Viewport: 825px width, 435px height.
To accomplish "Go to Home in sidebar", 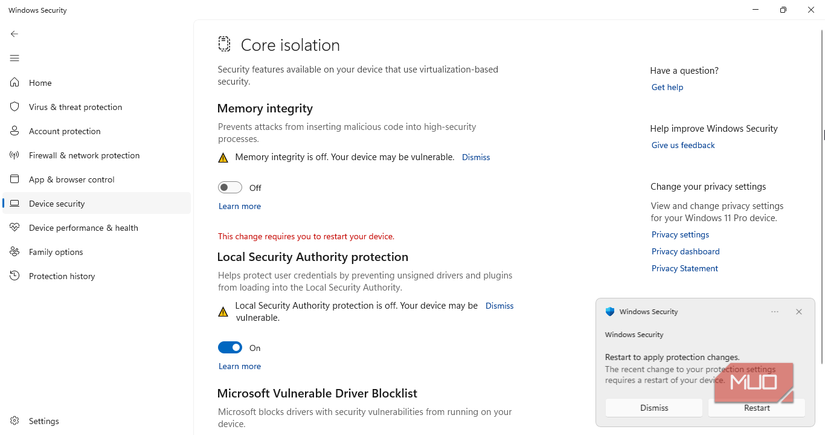I will [97, 83].
